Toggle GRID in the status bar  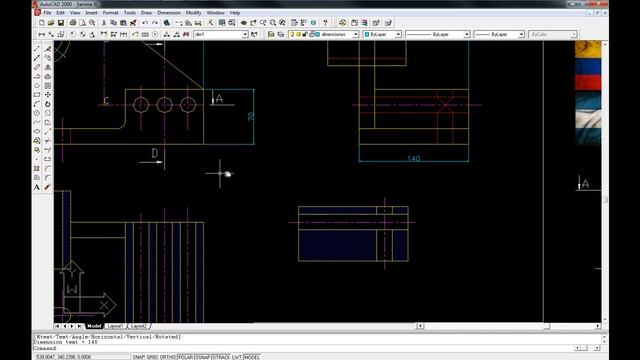click(x=152, y=357)
